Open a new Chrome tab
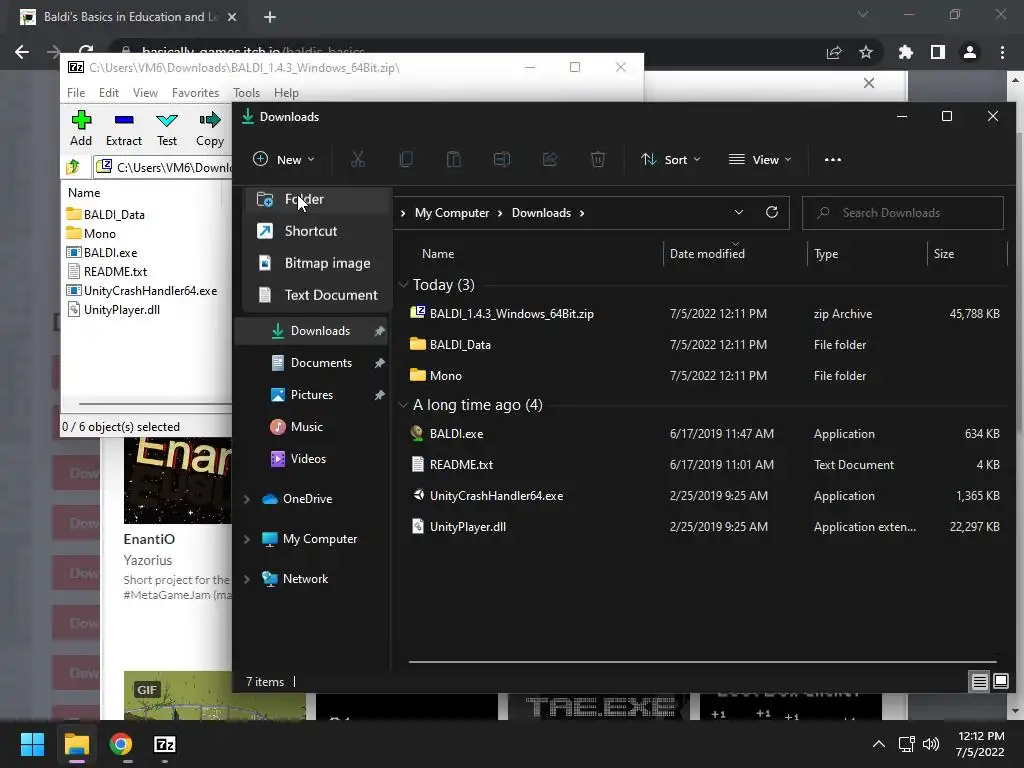This screenshot has width=1024, height=768. [x=270, y=17]
